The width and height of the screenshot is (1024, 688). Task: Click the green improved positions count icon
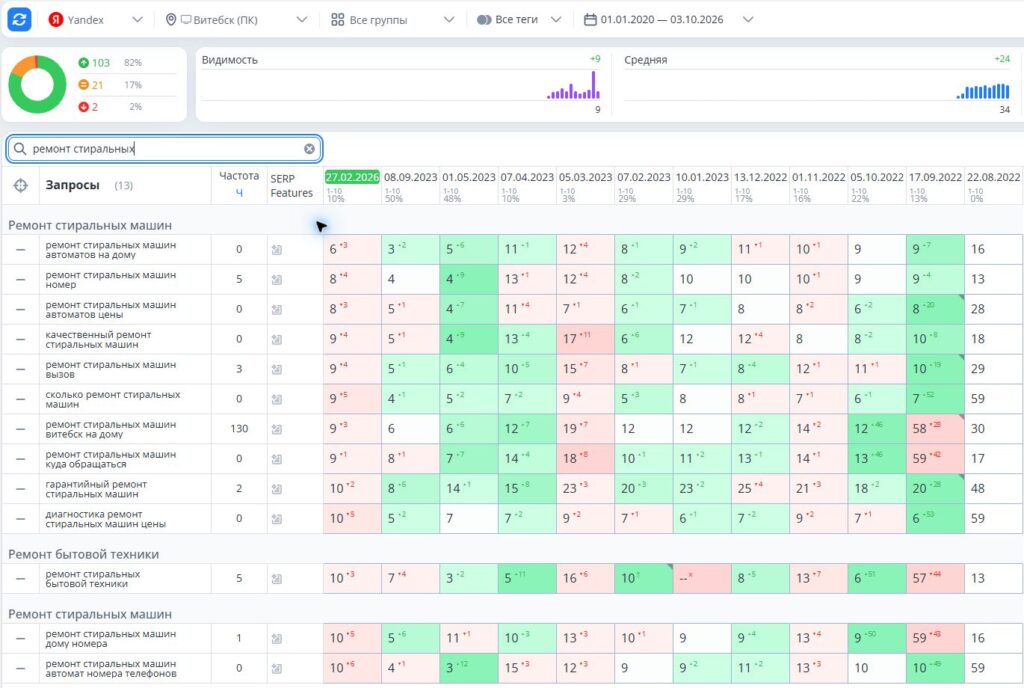(84, 63)
